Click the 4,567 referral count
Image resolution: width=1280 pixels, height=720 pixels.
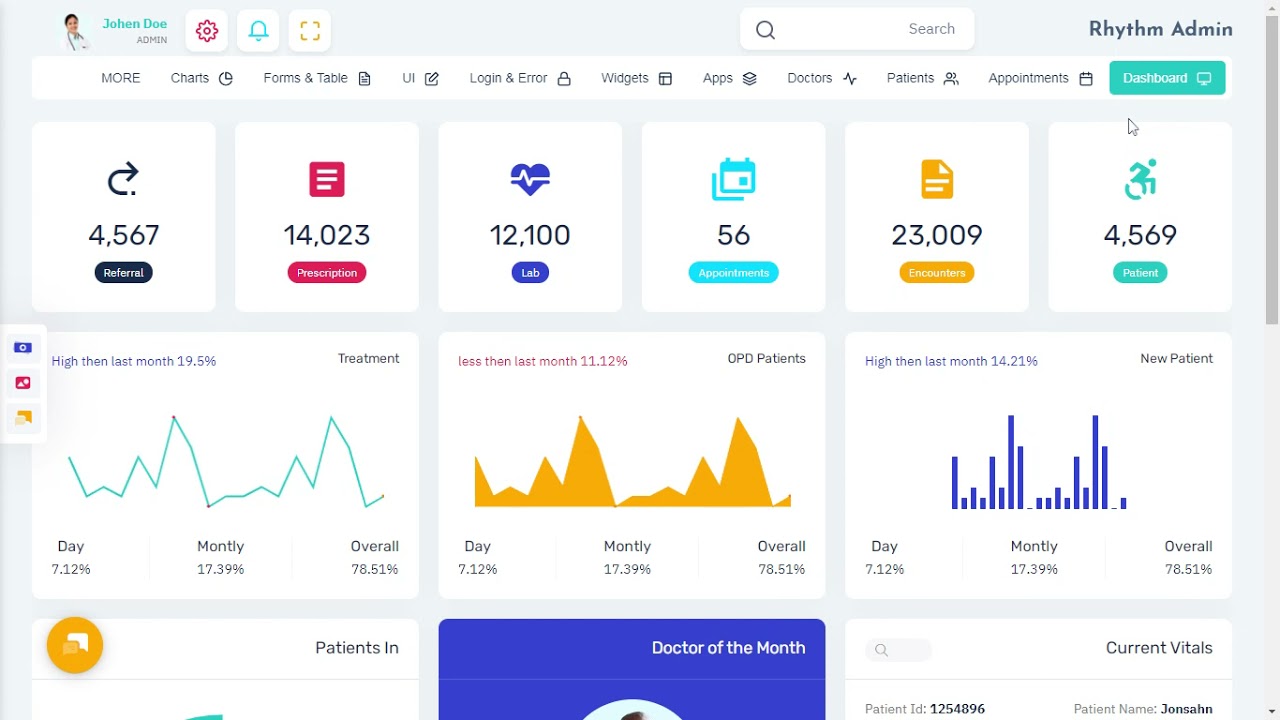124,235
